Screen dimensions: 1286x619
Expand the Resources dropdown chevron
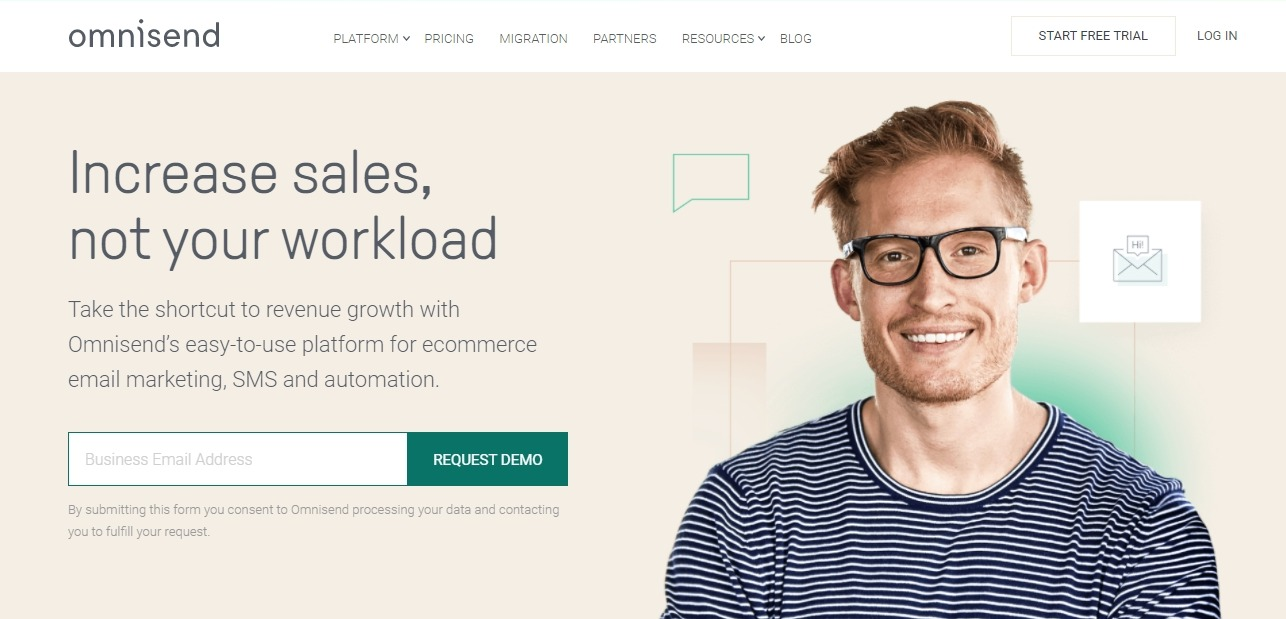click(761, 39)
